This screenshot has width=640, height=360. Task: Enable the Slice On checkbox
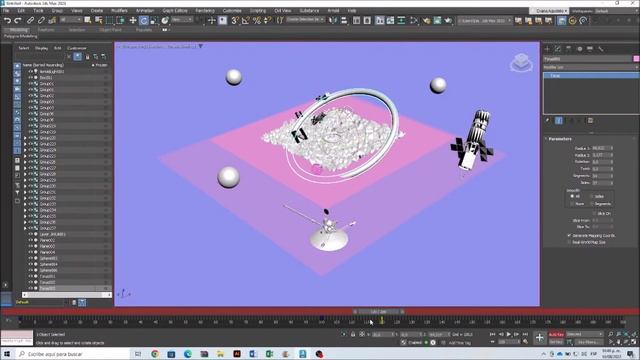(x=594, y=213)
